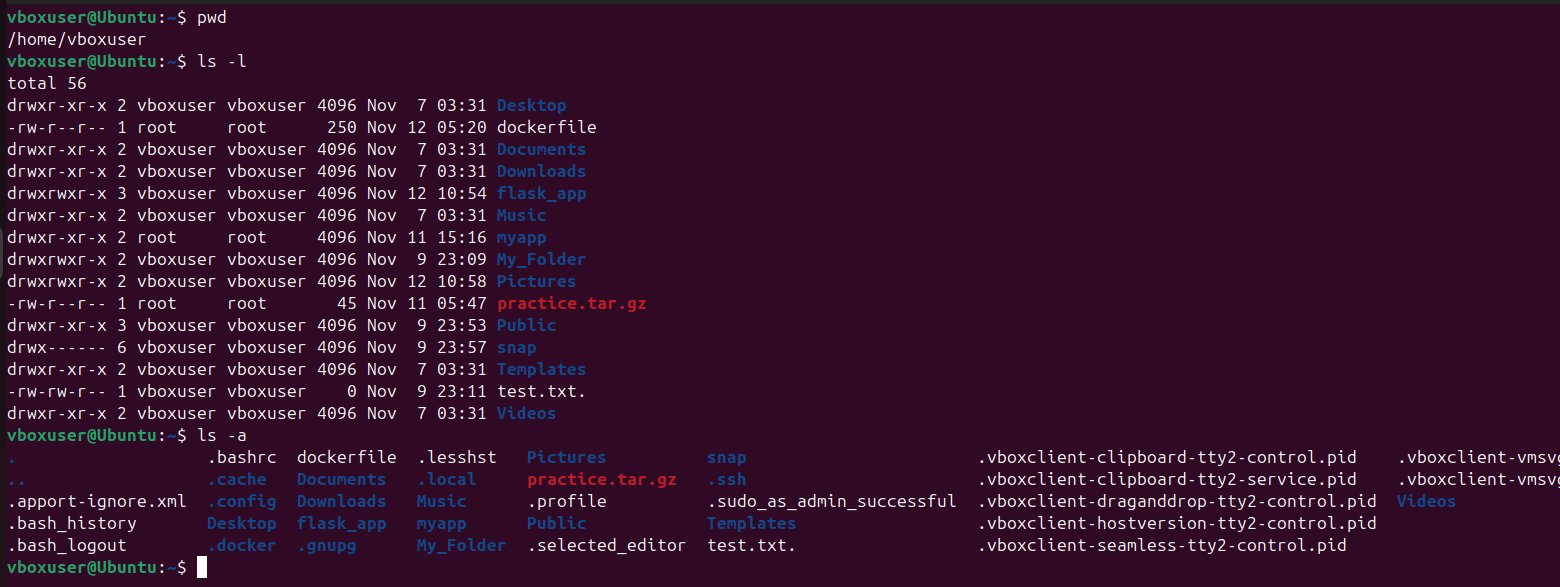The image size is (1560, 587).
Task: Click dockerfile in the long listing
Action: tap(546, 128)
